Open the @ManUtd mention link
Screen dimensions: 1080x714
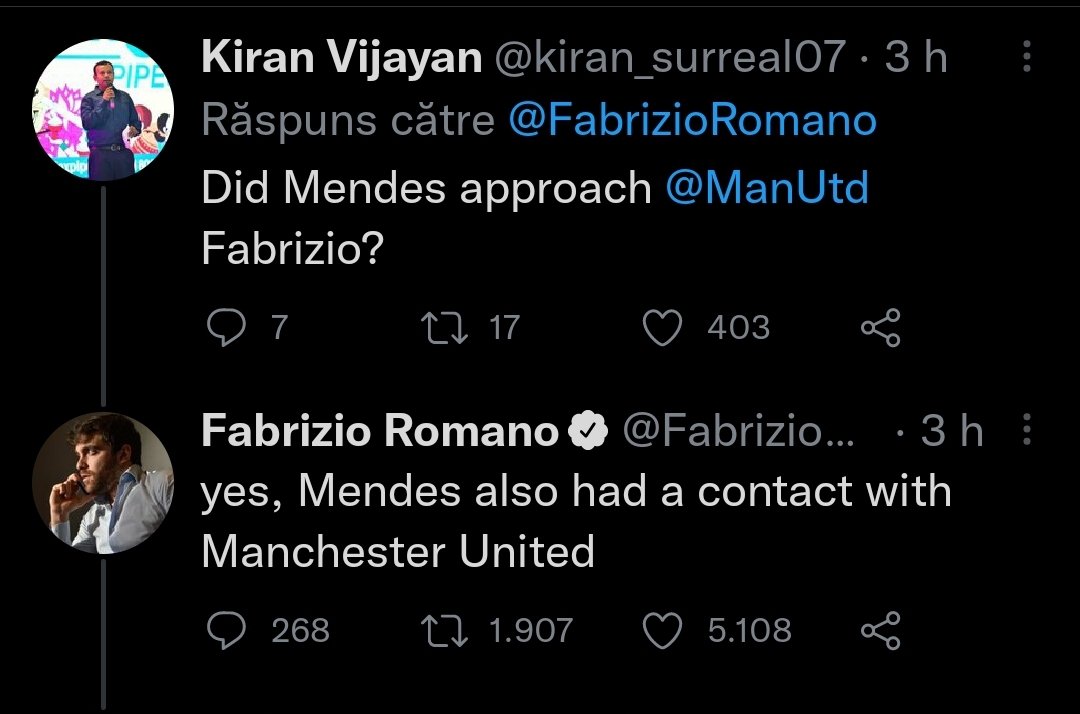point(767,188)
